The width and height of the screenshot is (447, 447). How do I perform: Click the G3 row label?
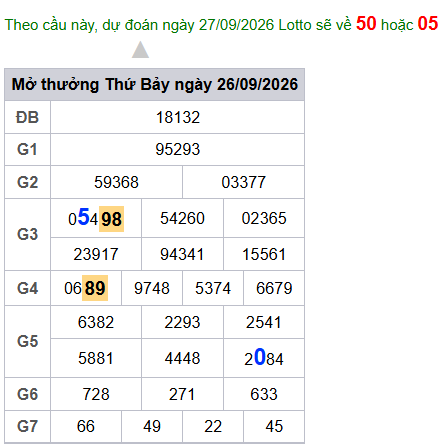(x=27, y=234)
